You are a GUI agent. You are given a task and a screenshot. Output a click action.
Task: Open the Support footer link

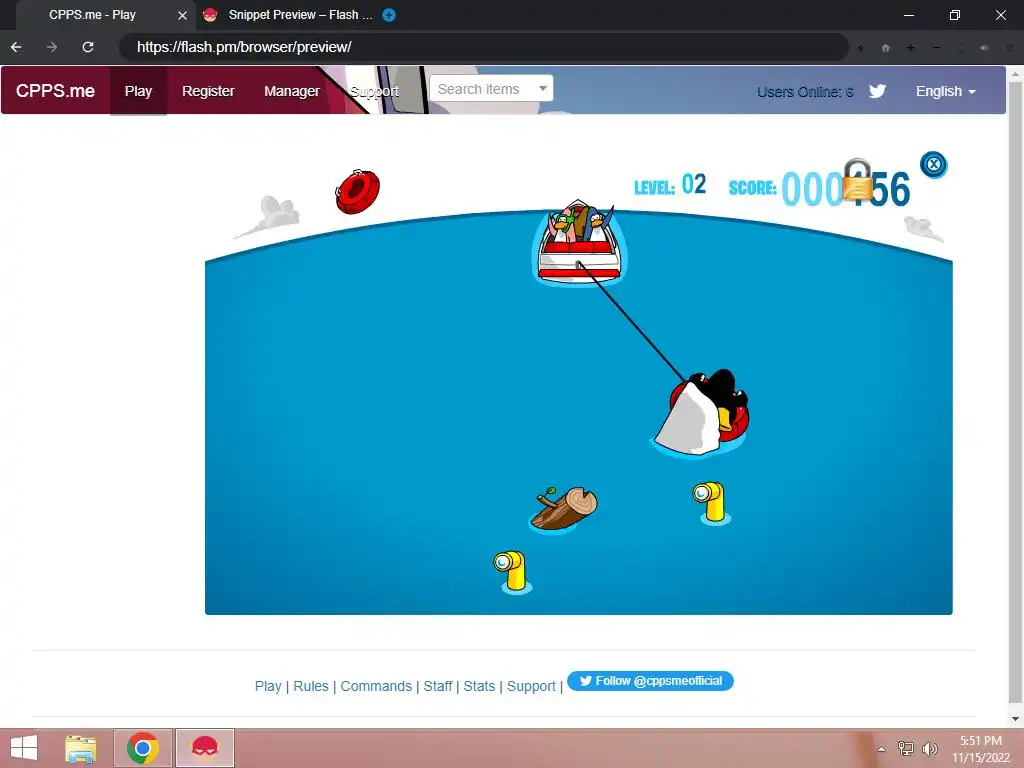click(531, 686)
